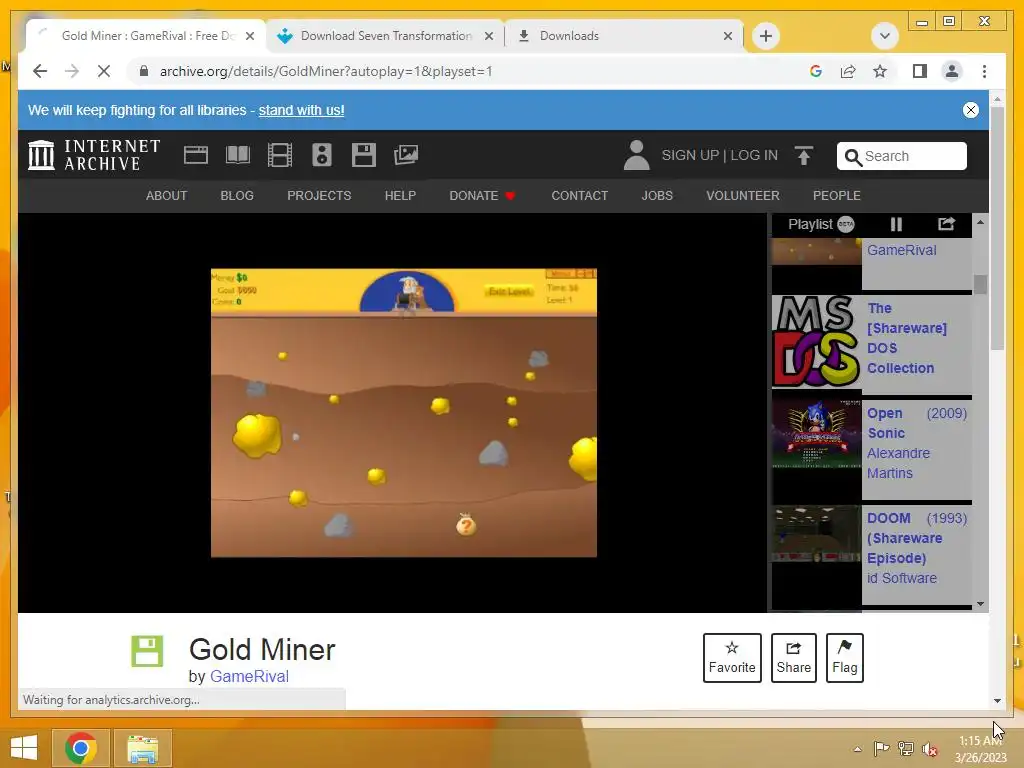Click the muted volume tray icon
The image size is (1024, 768).
[930, 749]
